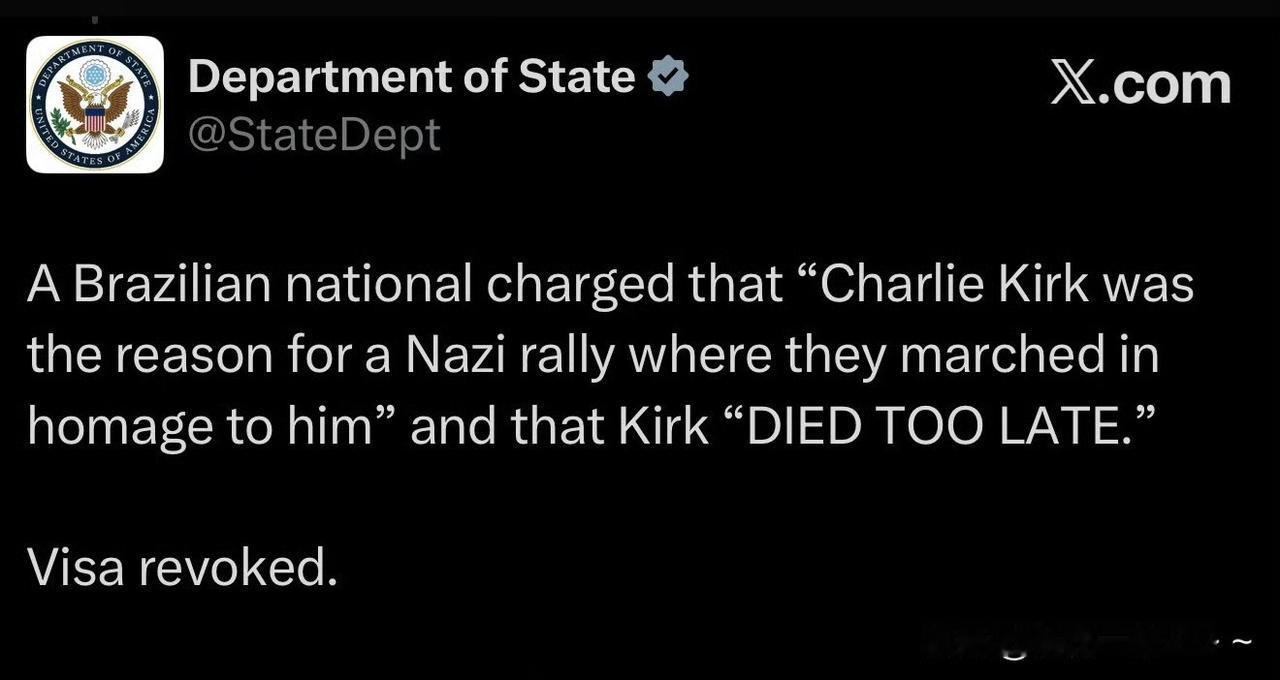Click the blue verified checkmark badge
1280x680 pixels.
[x=669, y=77]
